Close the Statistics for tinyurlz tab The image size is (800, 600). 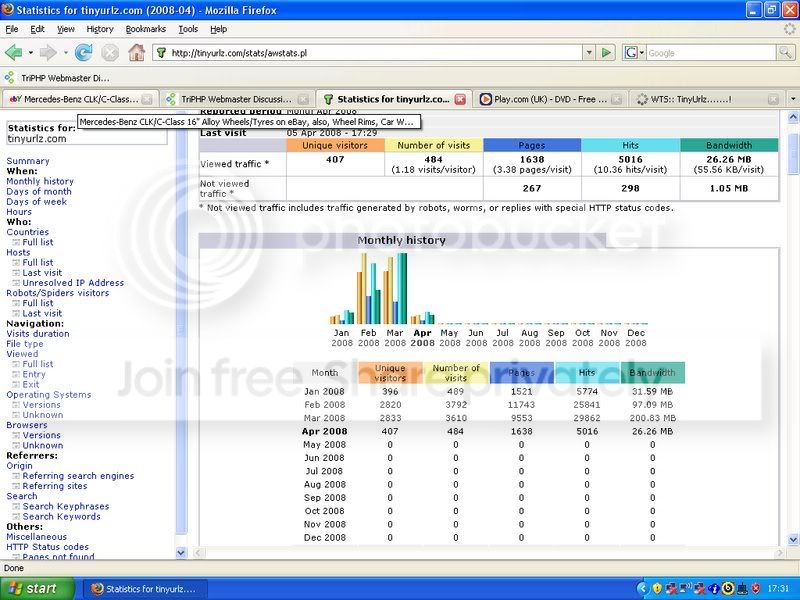click(460, 99)
